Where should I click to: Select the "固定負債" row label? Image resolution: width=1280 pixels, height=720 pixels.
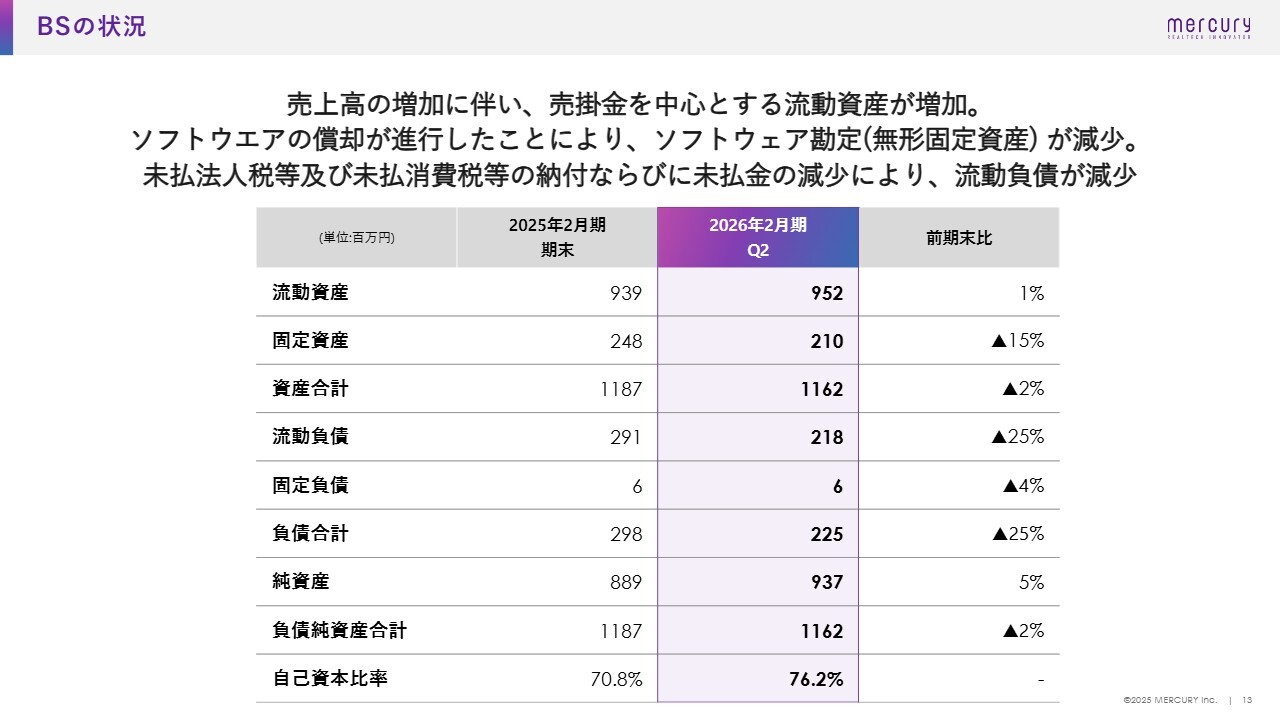point(310,486)
